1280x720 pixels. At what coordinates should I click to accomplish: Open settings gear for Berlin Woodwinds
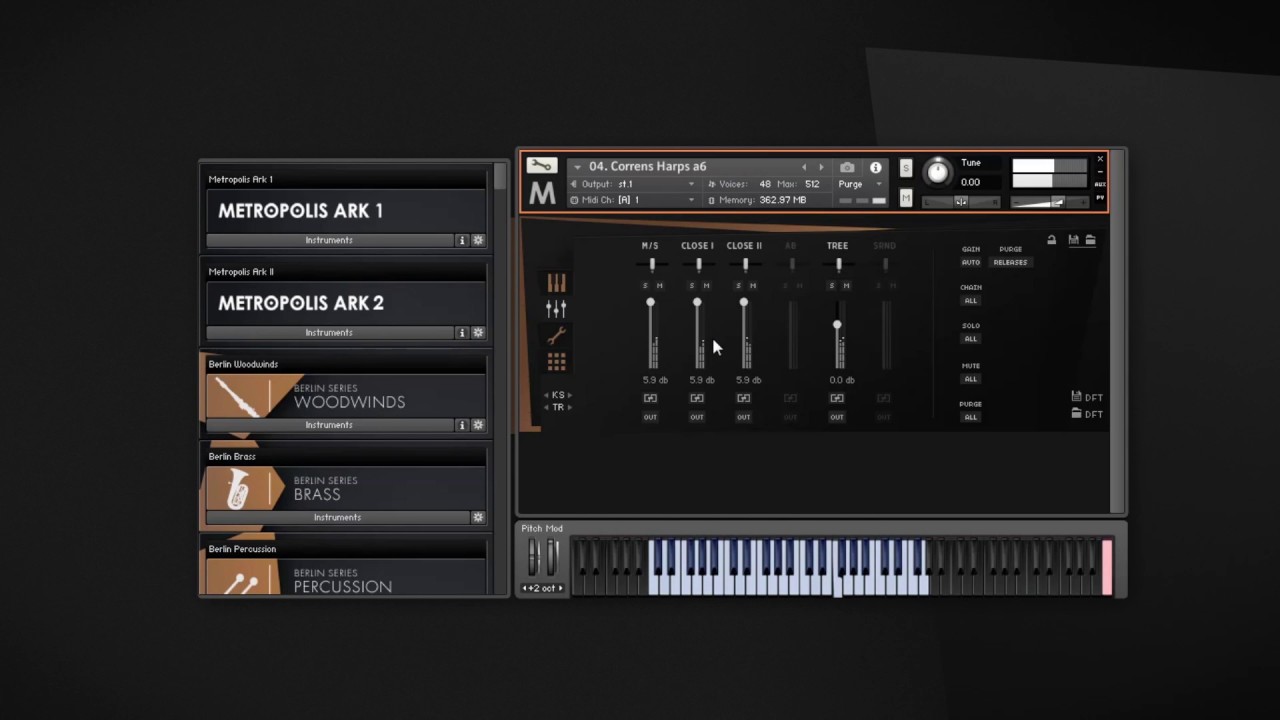[478, 425]
